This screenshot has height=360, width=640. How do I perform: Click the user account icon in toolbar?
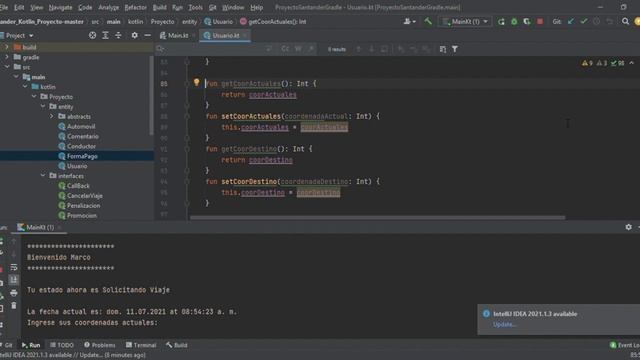point(409,21)
